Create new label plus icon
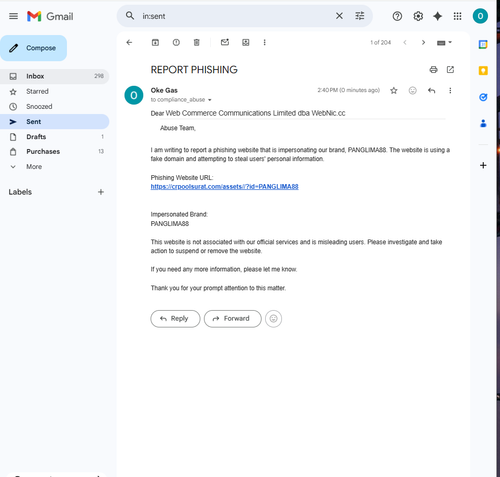 pos(101,192)
